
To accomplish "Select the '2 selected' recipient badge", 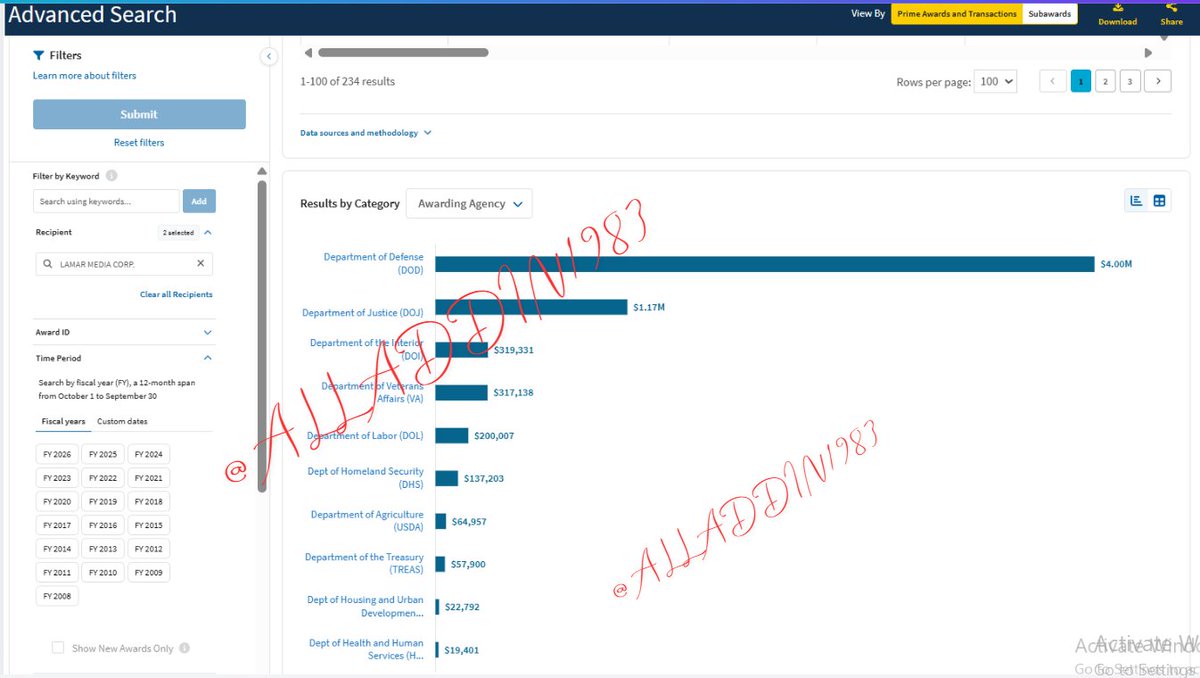I will (179, 232).
